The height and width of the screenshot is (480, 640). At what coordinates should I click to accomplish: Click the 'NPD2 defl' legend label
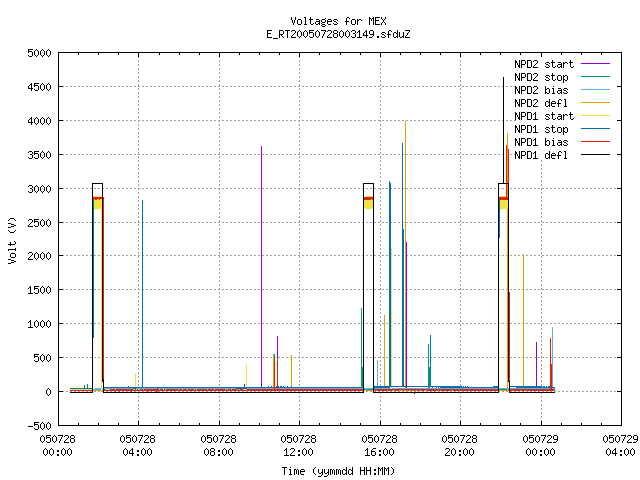541,103
